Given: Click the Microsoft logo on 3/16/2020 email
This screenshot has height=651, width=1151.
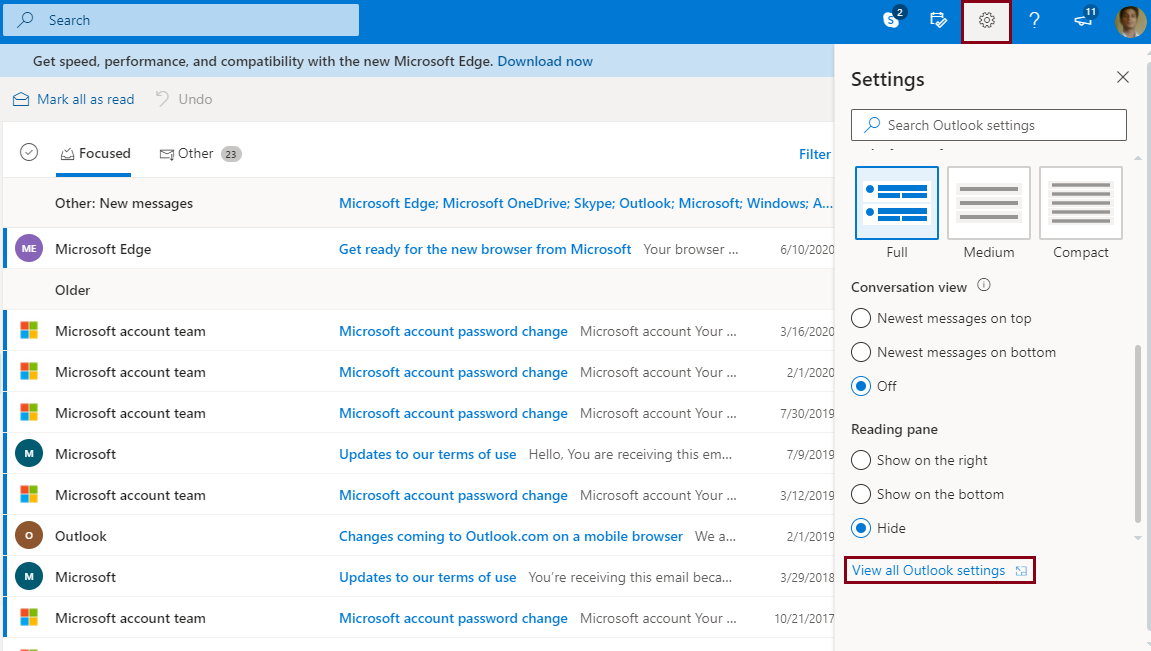Looking at the screenshot, I should coord(29,331).
